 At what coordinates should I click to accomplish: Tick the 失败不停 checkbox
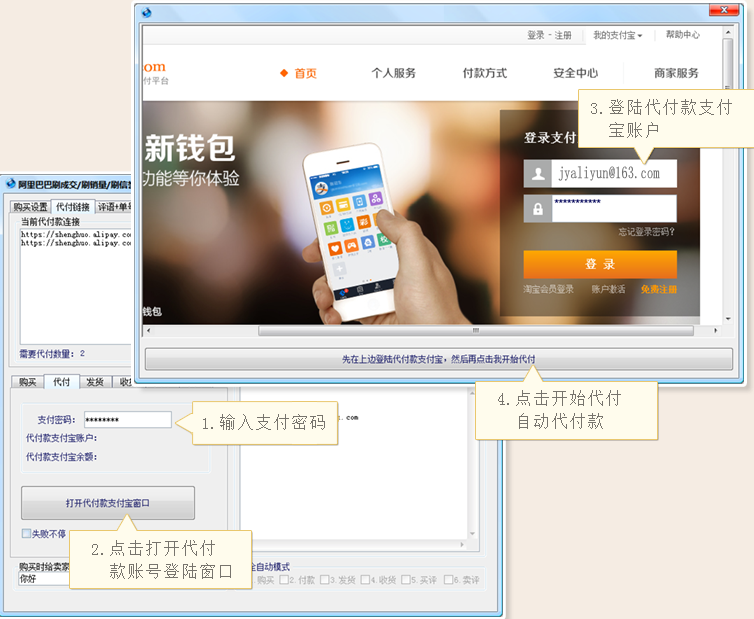(26, 533)
